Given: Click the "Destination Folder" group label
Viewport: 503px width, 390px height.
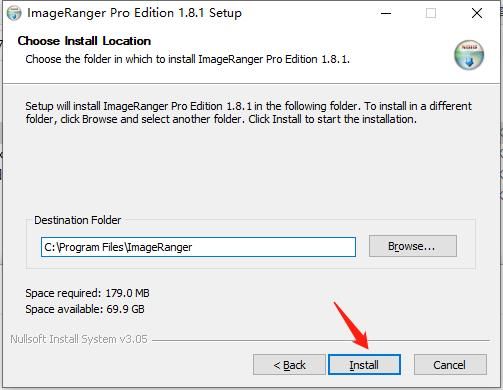Looking at the screenshot, I should [78, 220].
